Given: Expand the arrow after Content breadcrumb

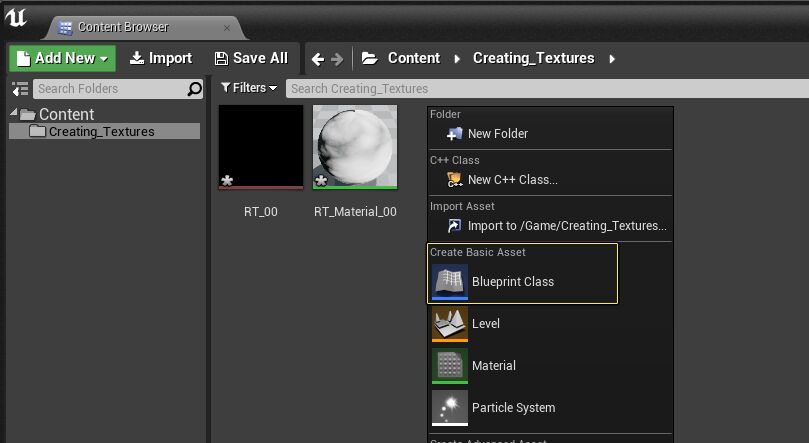Looking at the screenshot, I should 457,59.
